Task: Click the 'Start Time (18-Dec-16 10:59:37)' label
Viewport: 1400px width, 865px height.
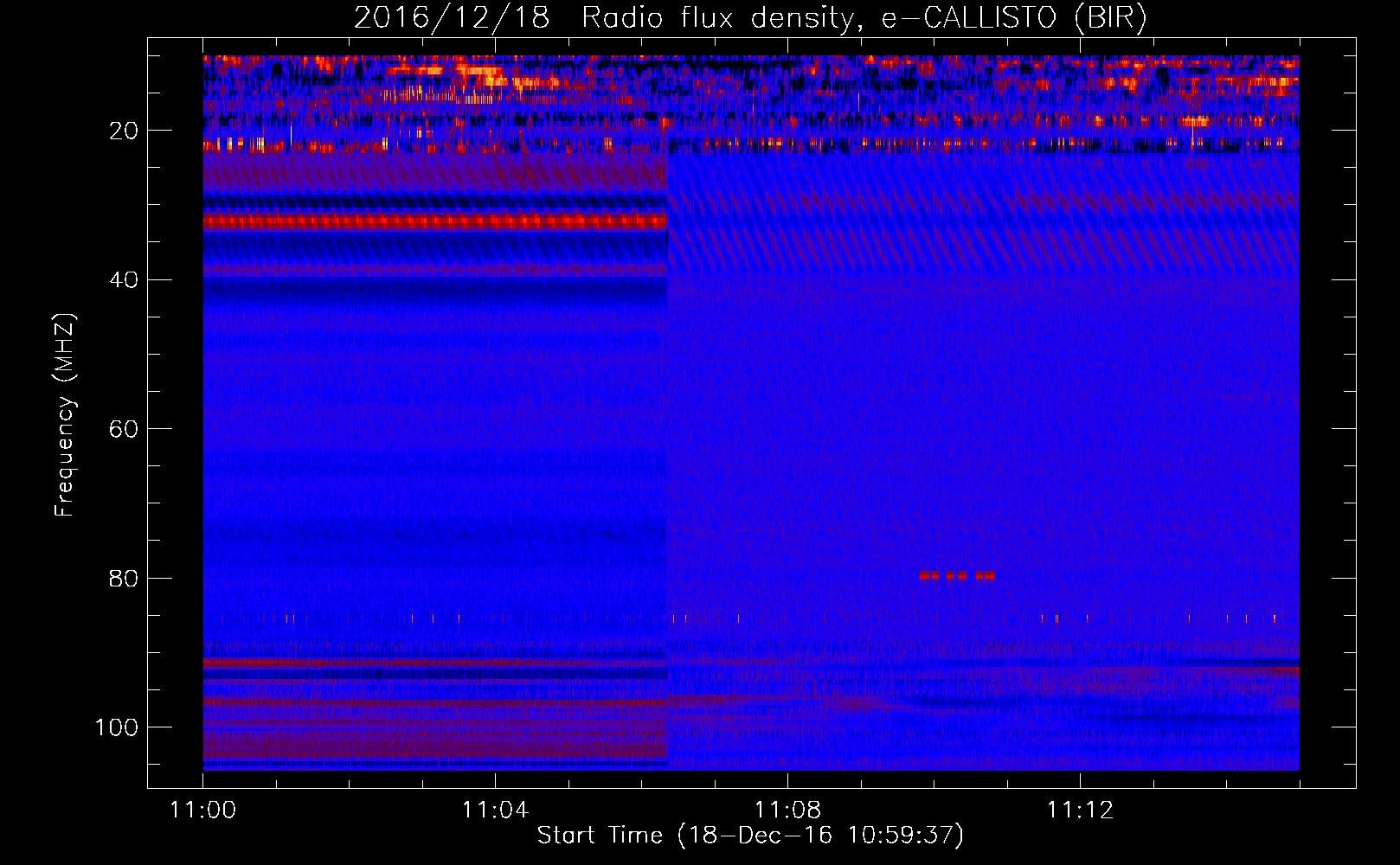Action: (750, 836)
